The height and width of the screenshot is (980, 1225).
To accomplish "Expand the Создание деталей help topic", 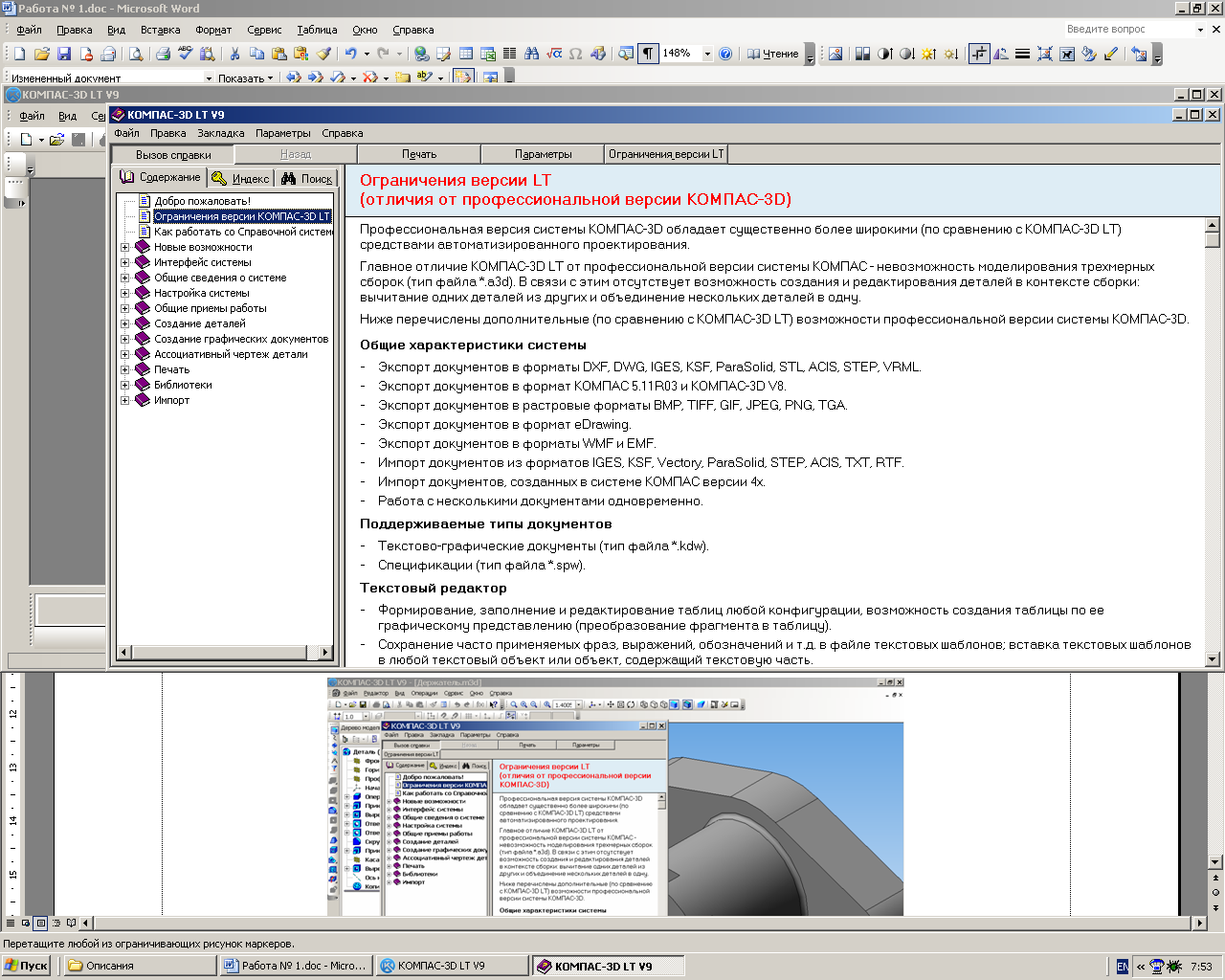I will (124, 323).
